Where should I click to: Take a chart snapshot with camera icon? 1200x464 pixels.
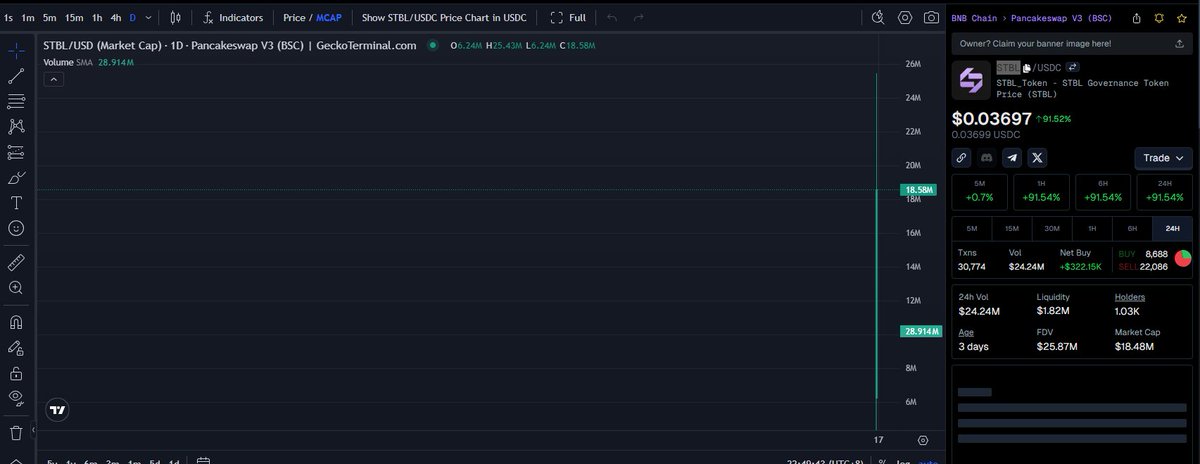pyautogui.click(x=931, y=17)
